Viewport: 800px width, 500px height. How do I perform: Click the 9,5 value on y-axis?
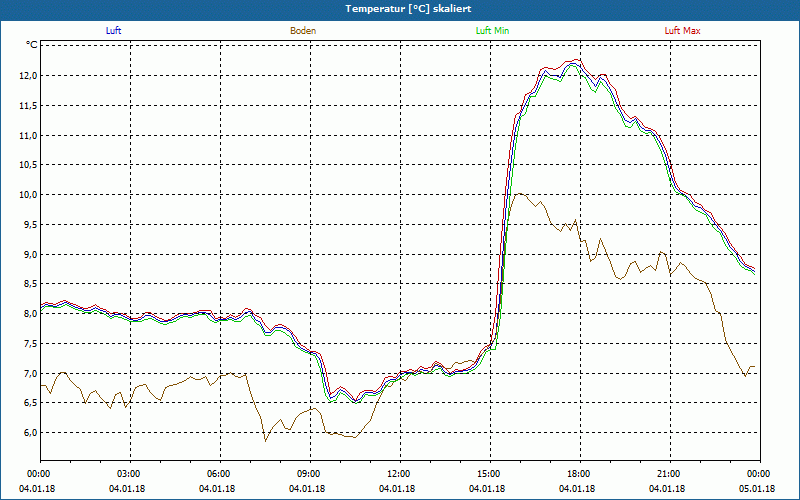pyautogui.click(x=30, y=224)
